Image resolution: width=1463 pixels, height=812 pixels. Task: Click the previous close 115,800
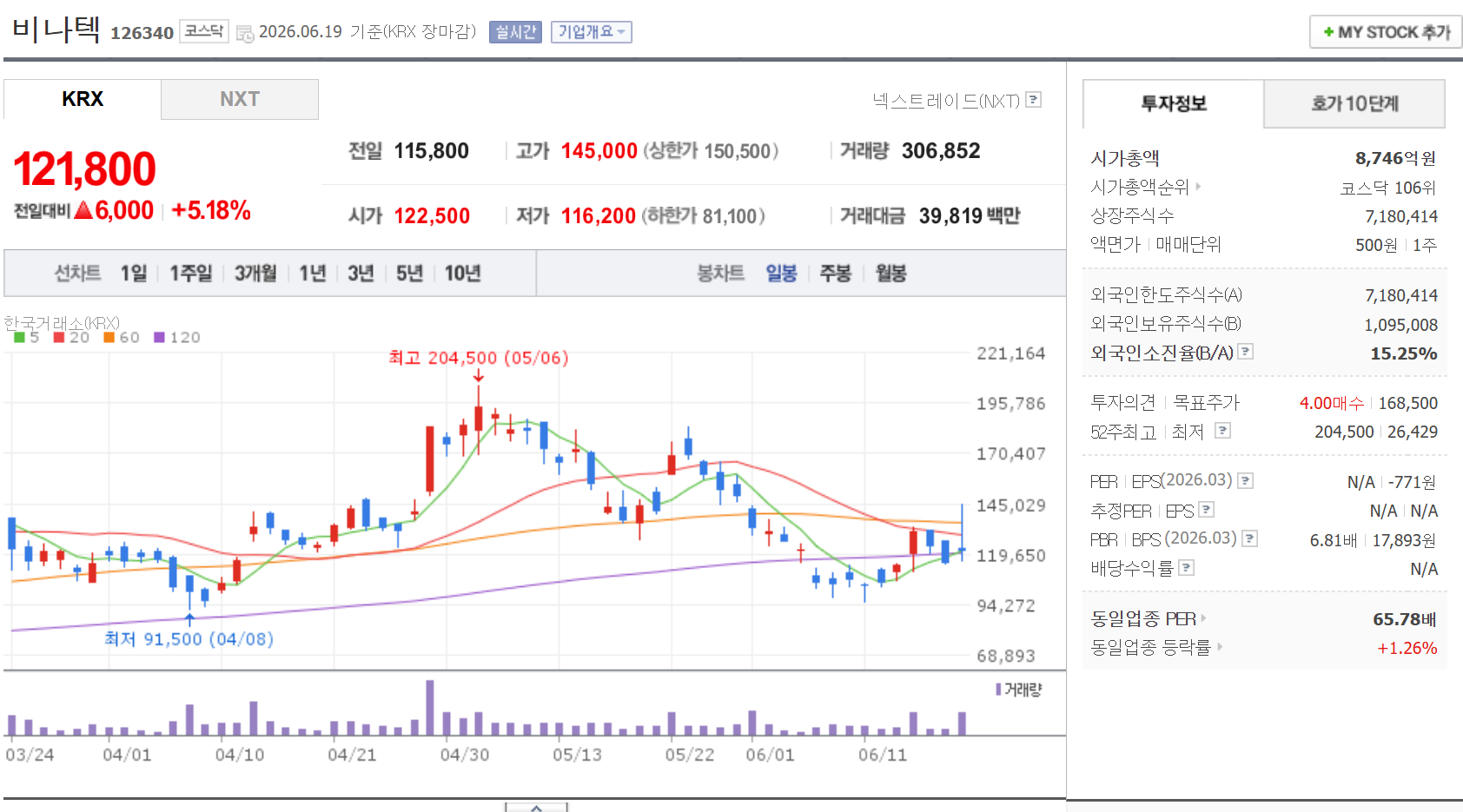(432, 151)
